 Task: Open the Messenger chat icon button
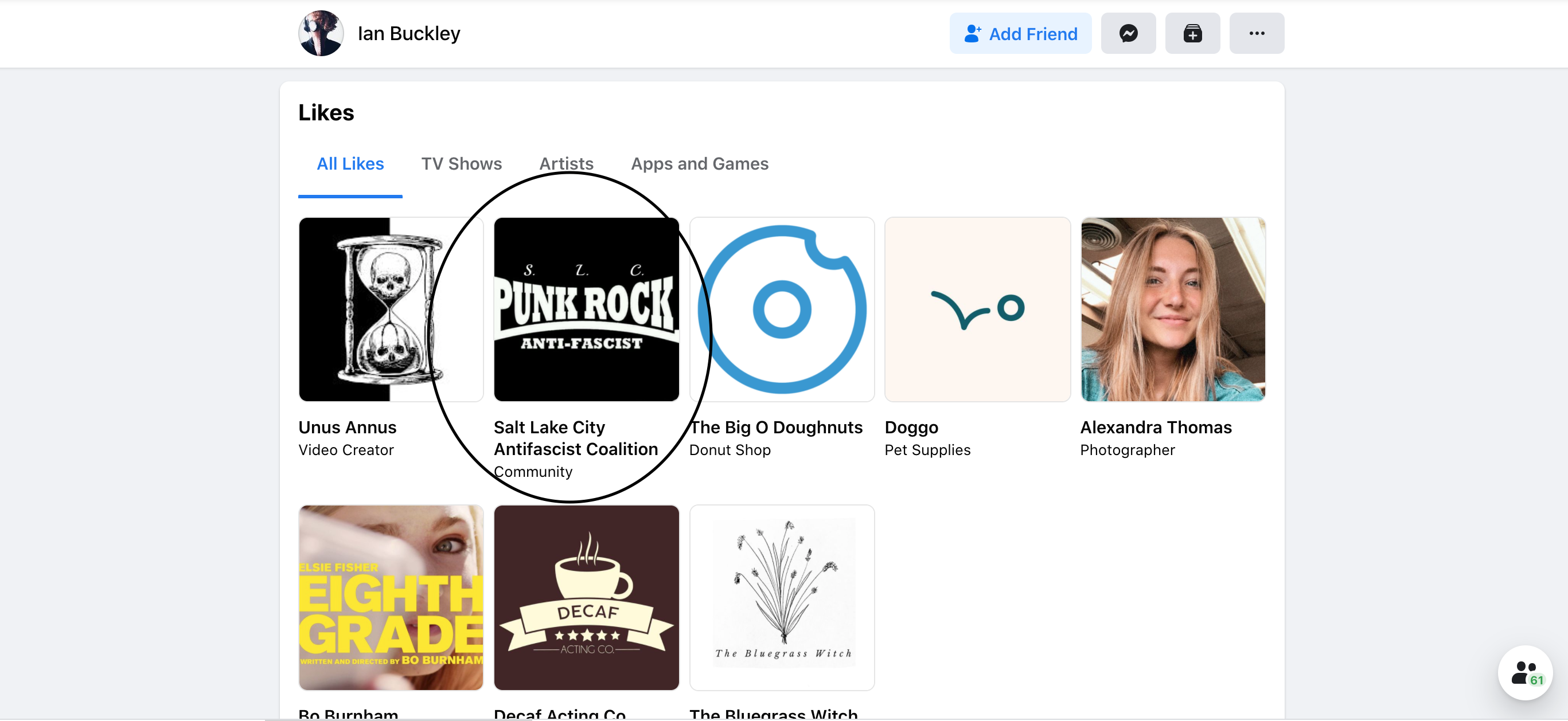tap(1128, 33)
